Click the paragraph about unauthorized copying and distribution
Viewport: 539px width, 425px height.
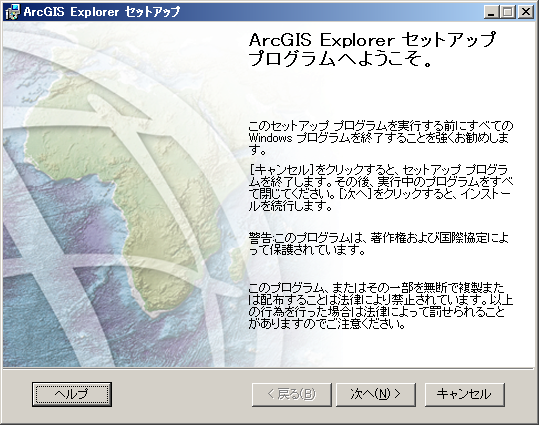381,306
